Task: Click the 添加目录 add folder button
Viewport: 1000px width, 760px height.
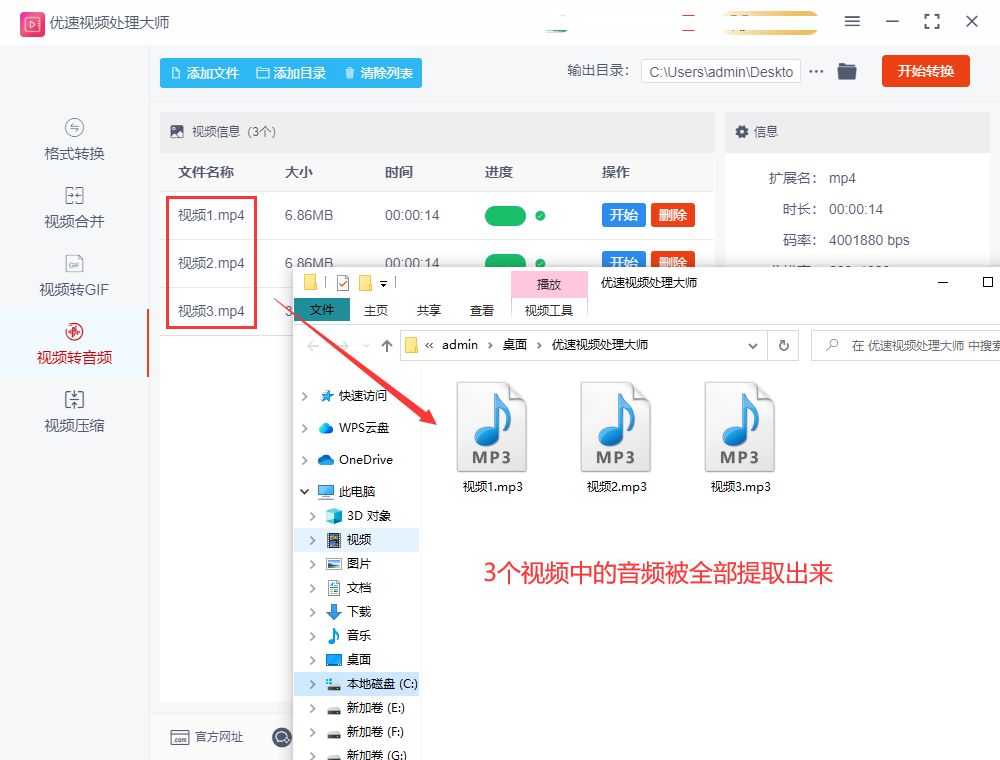Action: [x=291, y=73]
